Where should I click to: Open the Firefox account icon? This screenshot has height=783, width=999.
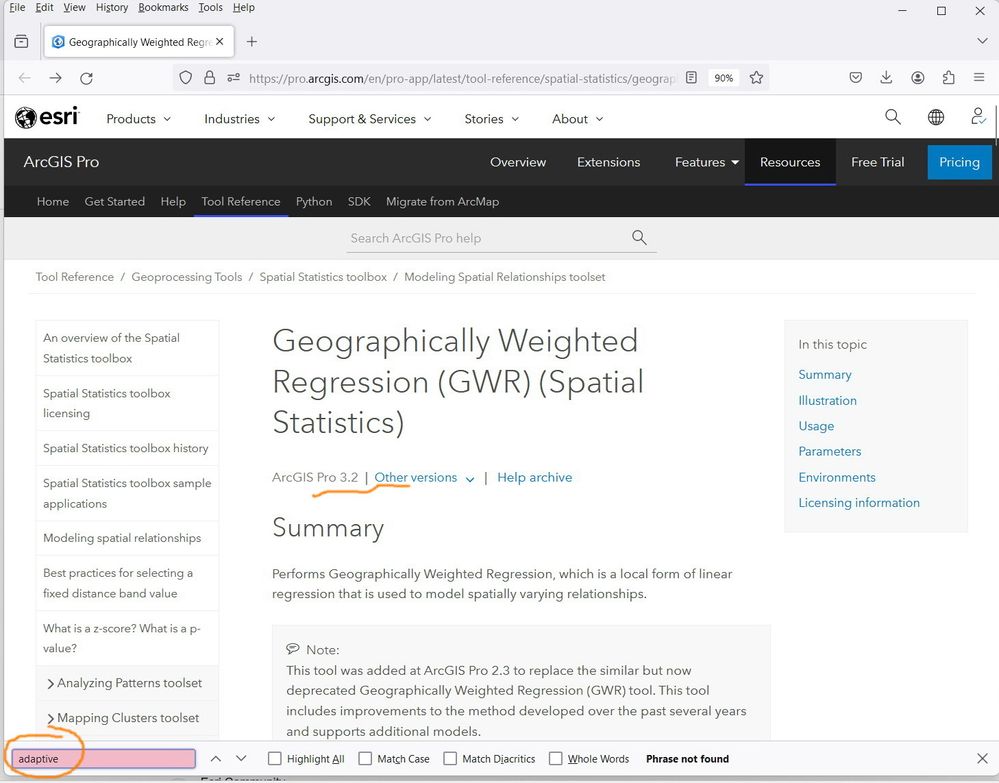click(x=917, y=78)
